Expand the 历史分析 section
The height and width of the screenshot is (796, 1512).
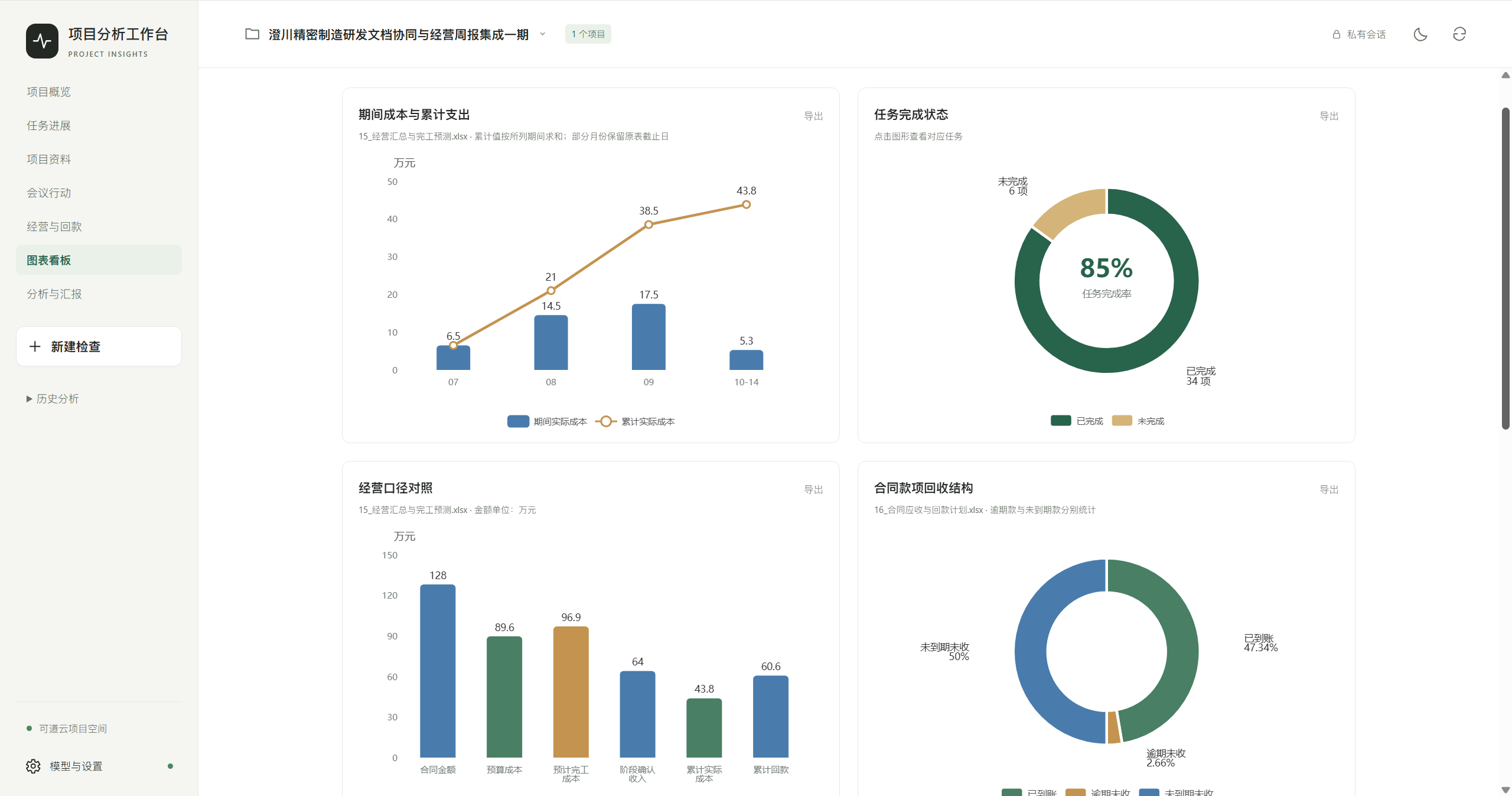53,399
